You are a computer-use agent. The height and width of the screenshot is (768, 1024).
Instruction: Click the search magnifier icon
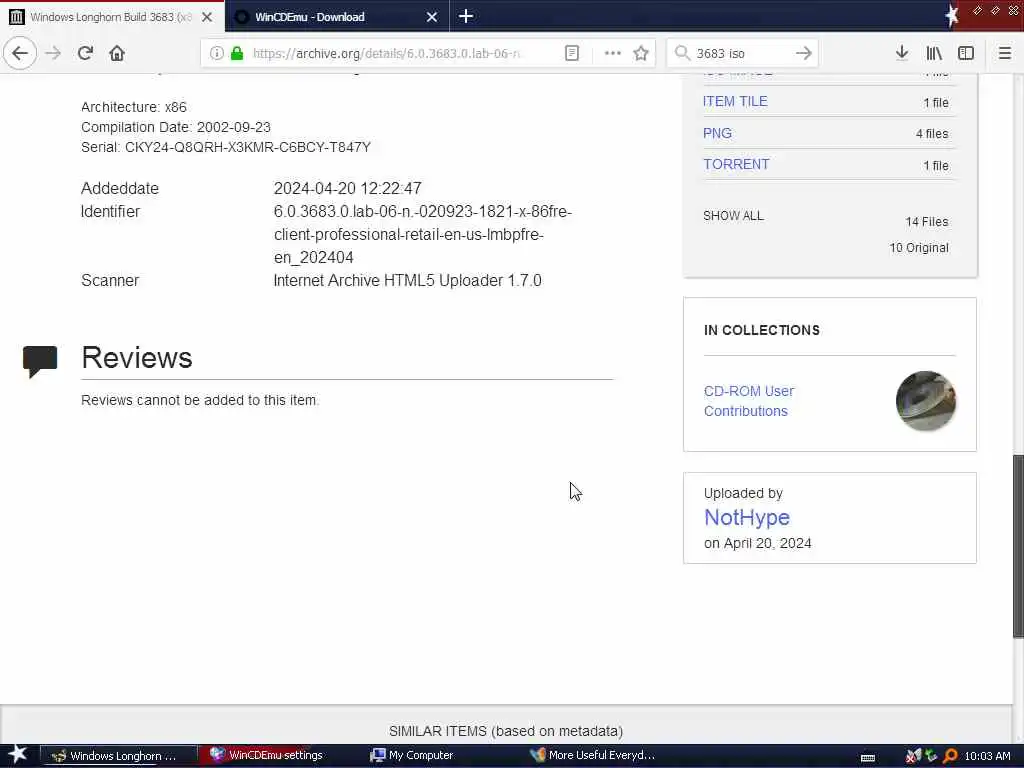tap(682, 54)
